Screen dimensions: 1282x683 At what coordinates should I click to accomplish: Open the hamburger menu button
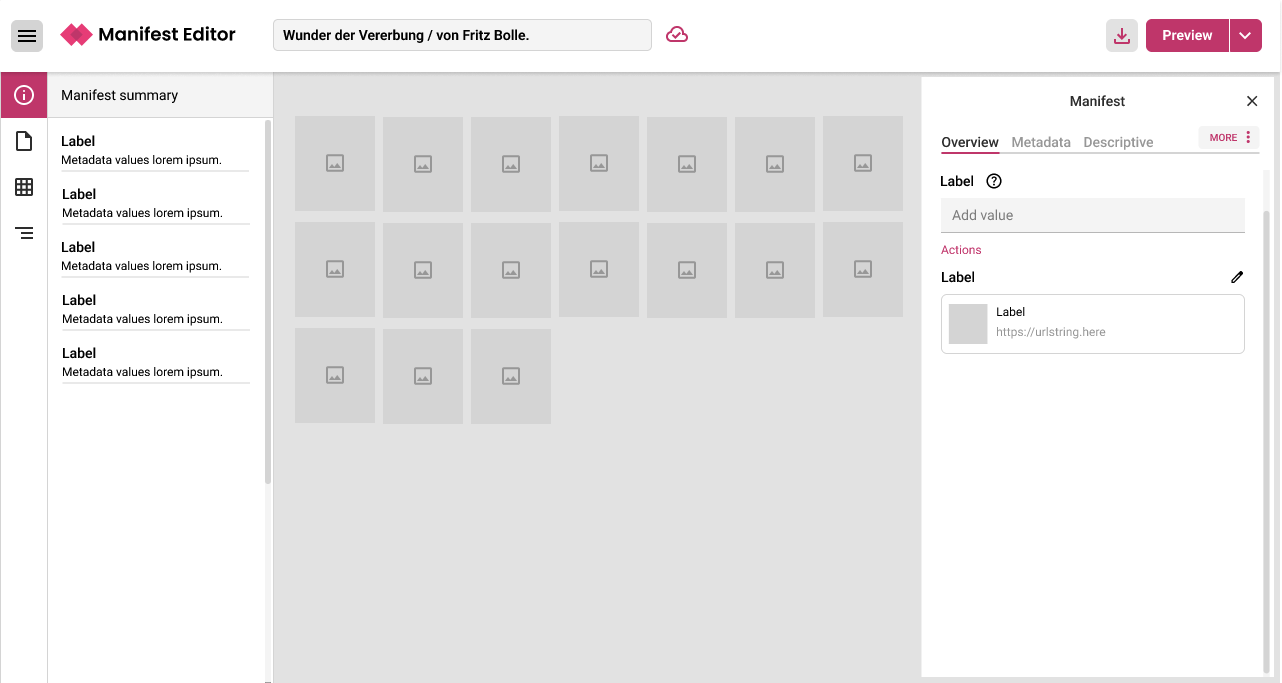(x=27, y=36)
